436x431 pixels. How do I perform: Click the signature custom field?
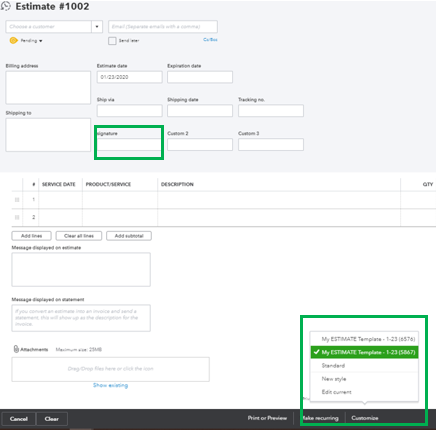(130, 145)
